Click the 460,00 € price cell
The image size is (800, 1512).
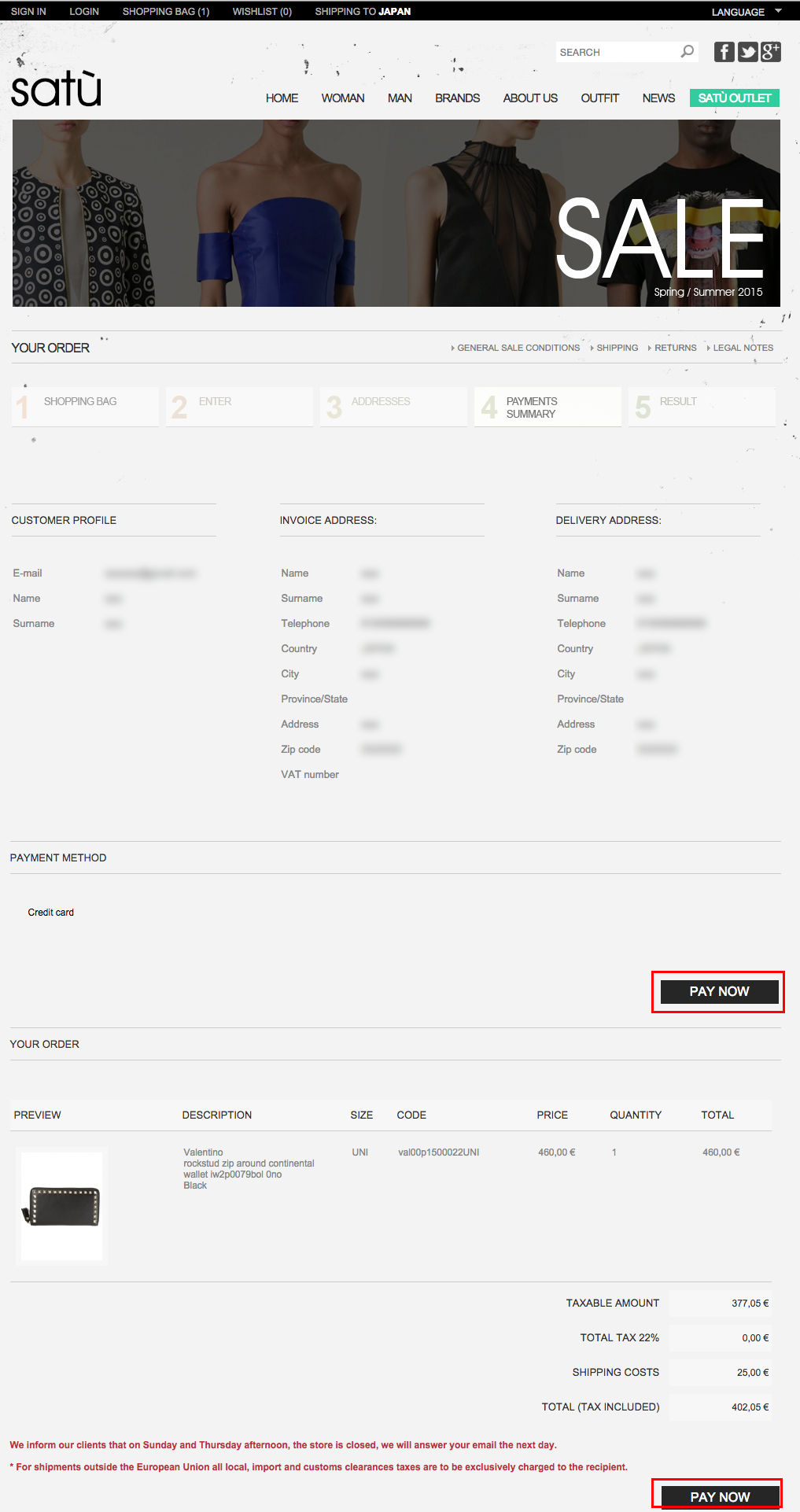pyautogui.click(x=557, y=1152)
